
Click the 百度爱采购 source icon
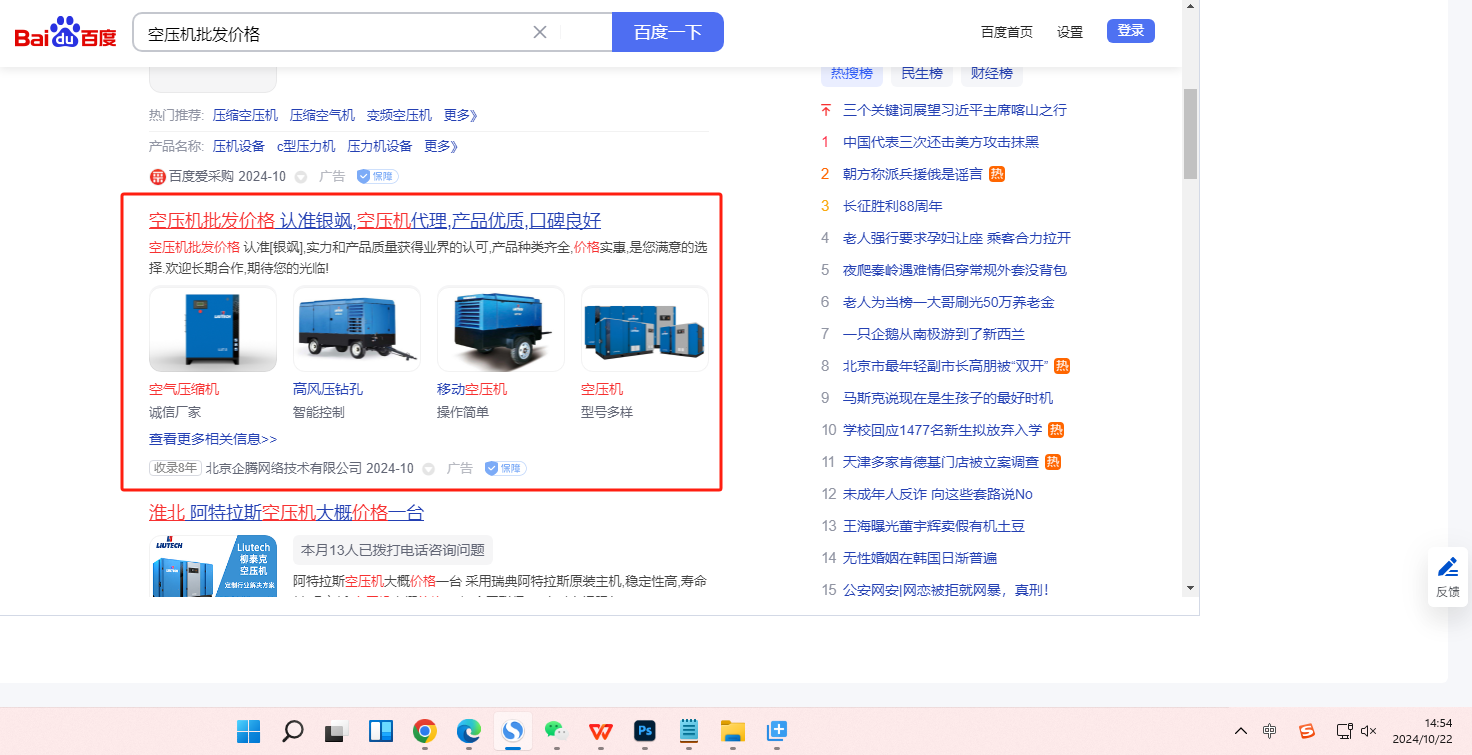[x=157, y=176]
